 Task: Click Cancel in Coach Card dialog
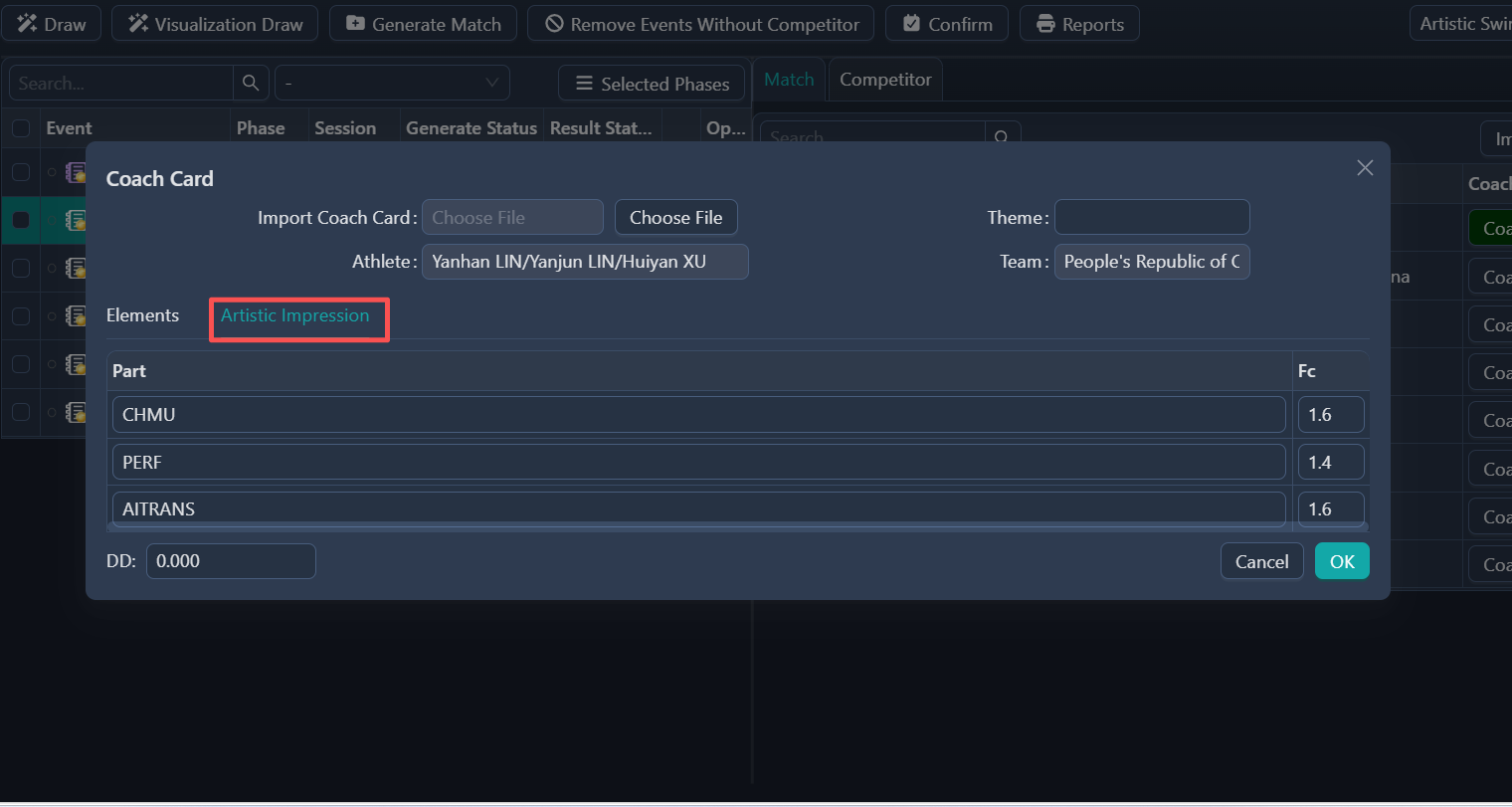click(x=1261, y=561)
